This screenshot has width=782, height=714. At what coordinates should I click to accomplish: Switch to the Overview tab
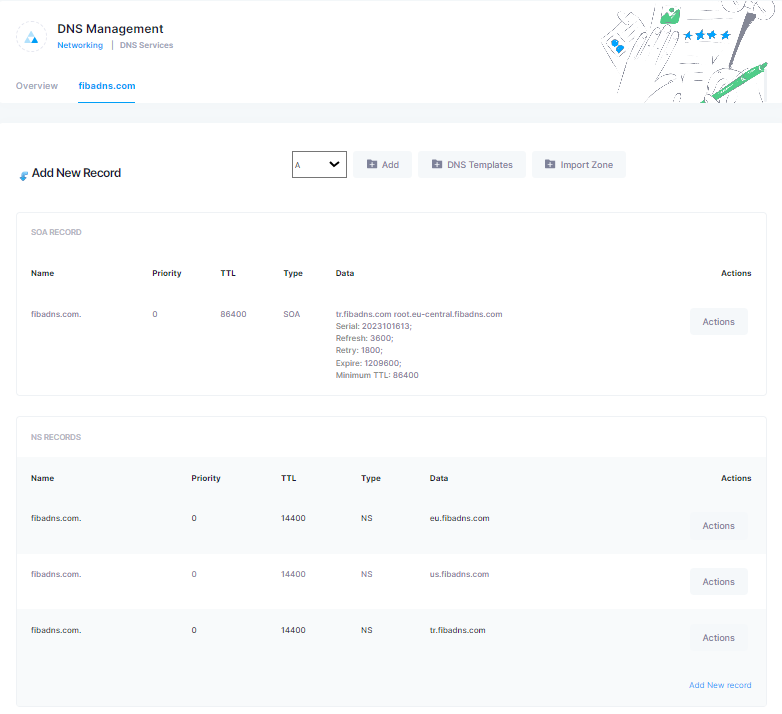point(37,86)
